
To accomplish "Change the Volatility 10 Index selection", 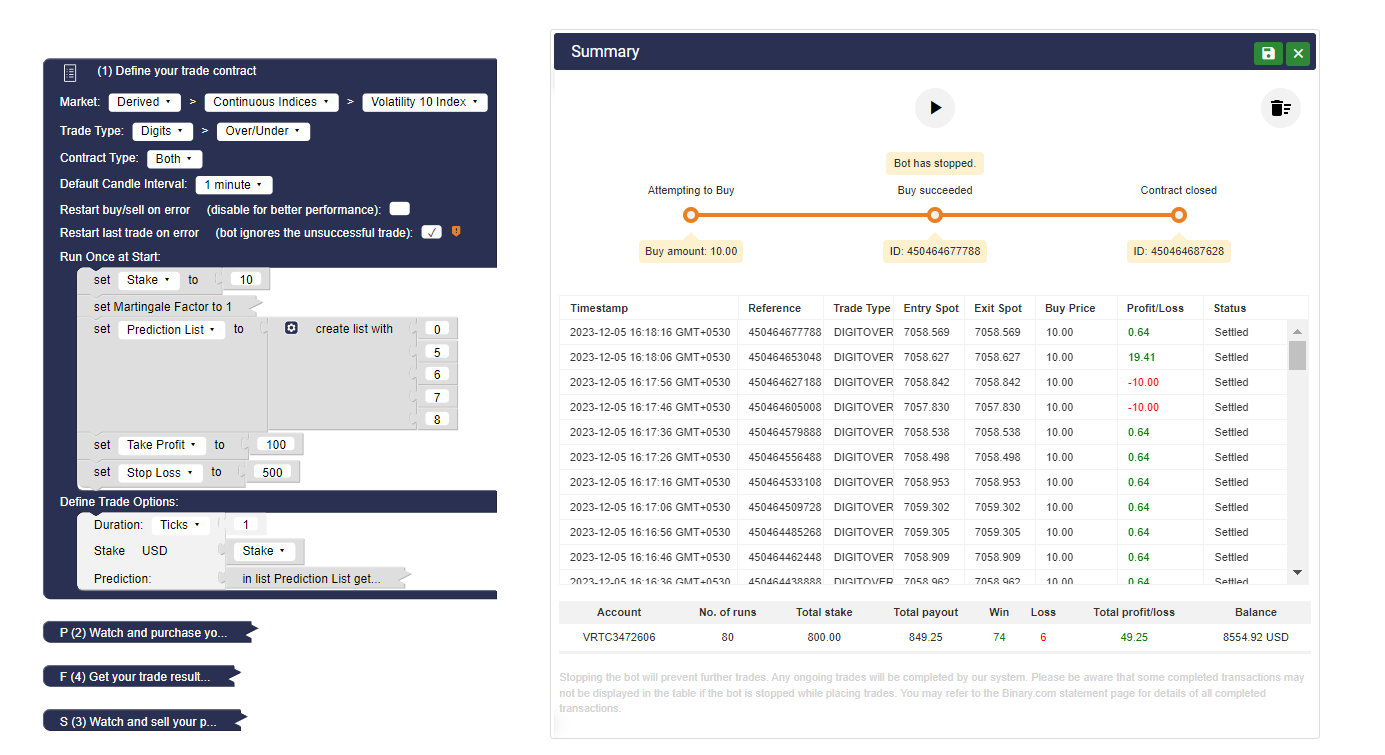I will point(424,101).
